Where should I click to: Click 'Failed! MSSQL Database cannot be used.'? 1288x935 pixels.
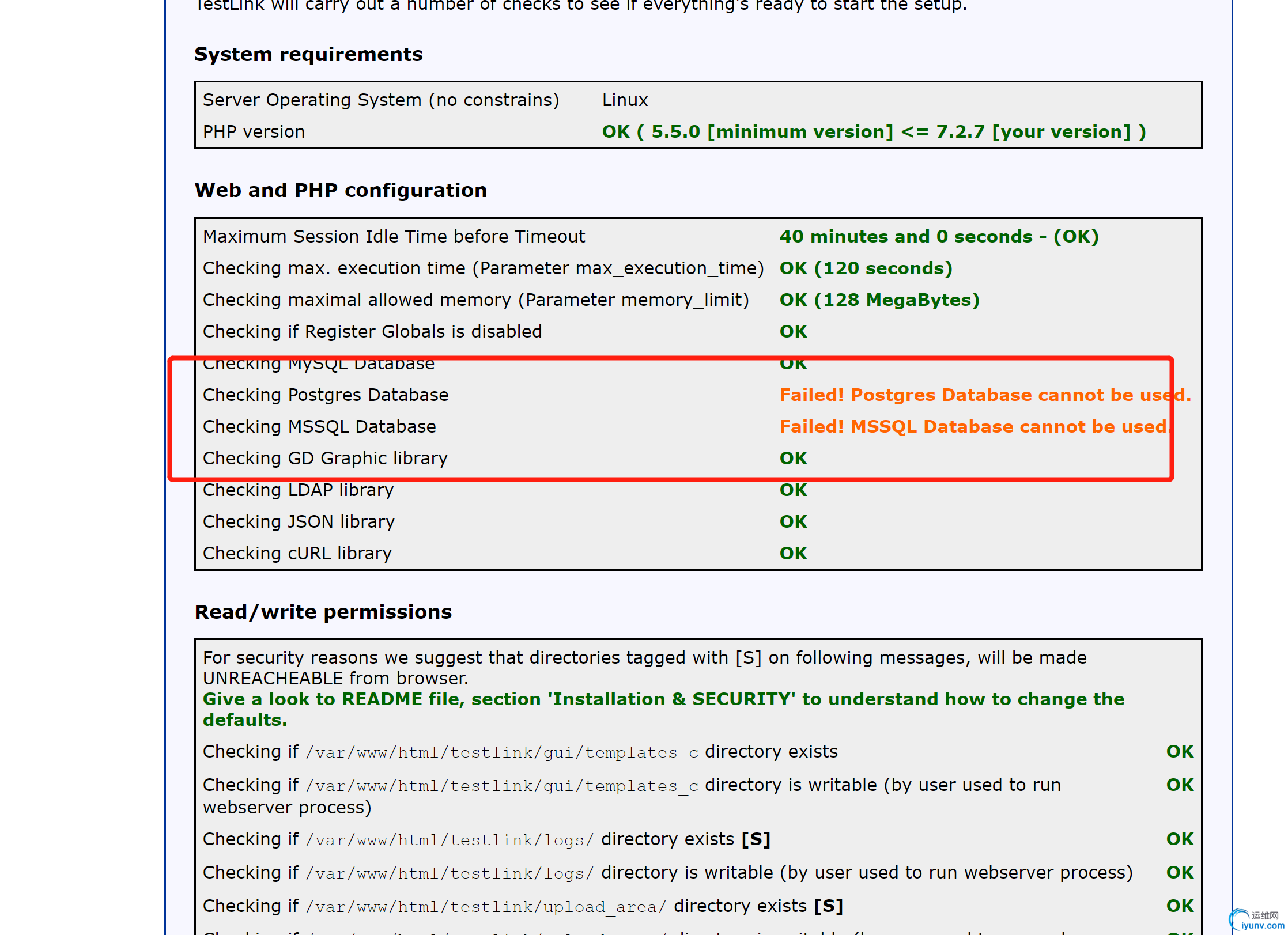(x=975, y=427)
